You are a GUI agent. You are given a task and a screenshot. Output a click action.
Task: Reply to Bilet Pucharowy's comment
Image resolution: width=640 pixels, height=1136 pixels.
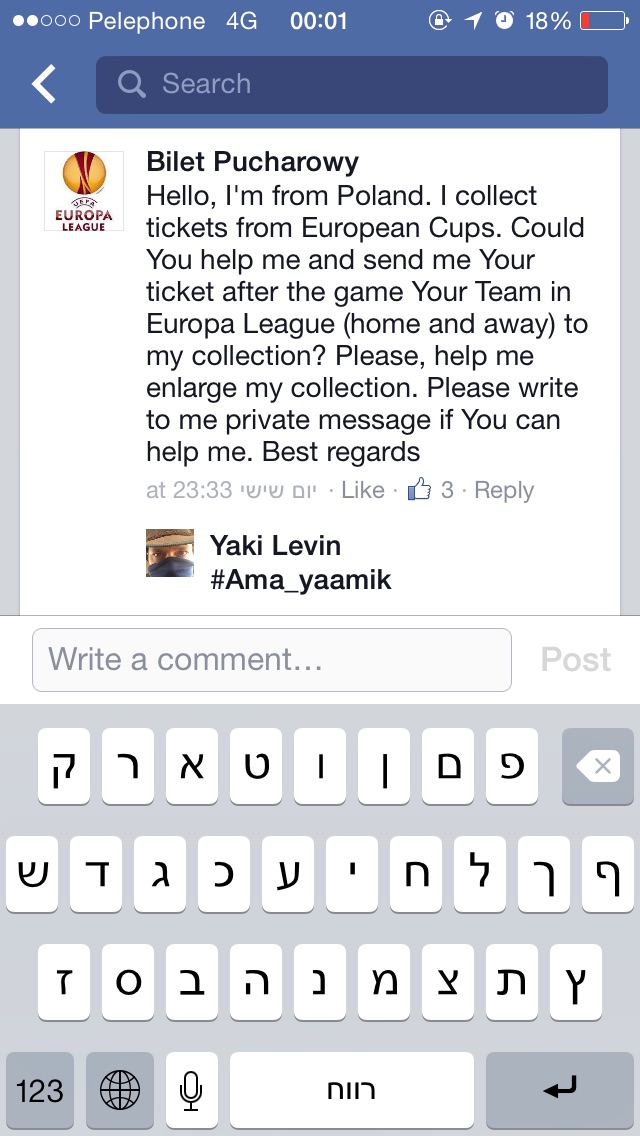[504, 490]
